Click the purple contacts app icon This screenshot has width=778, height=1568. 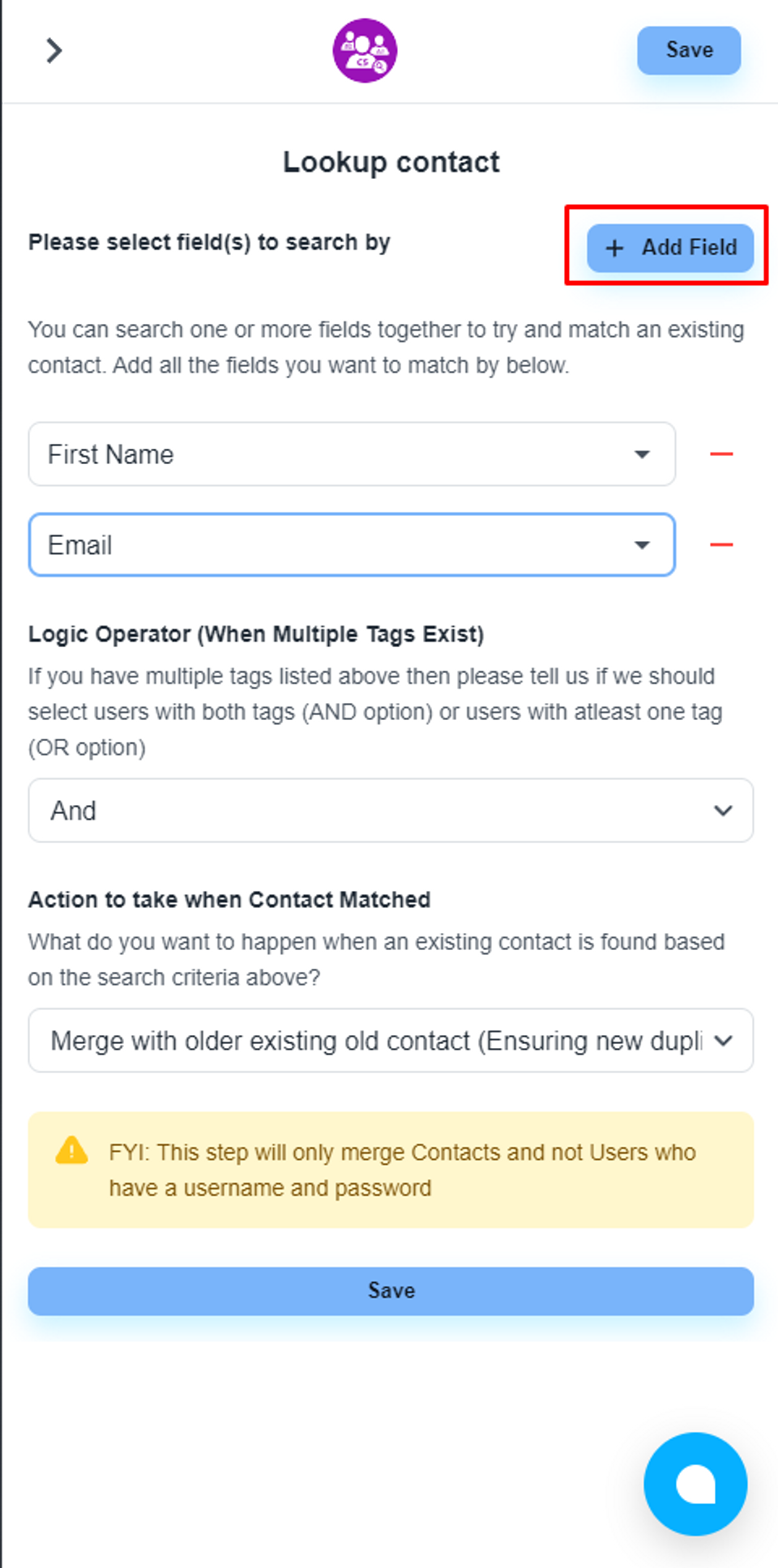click(x=365, y=50)
